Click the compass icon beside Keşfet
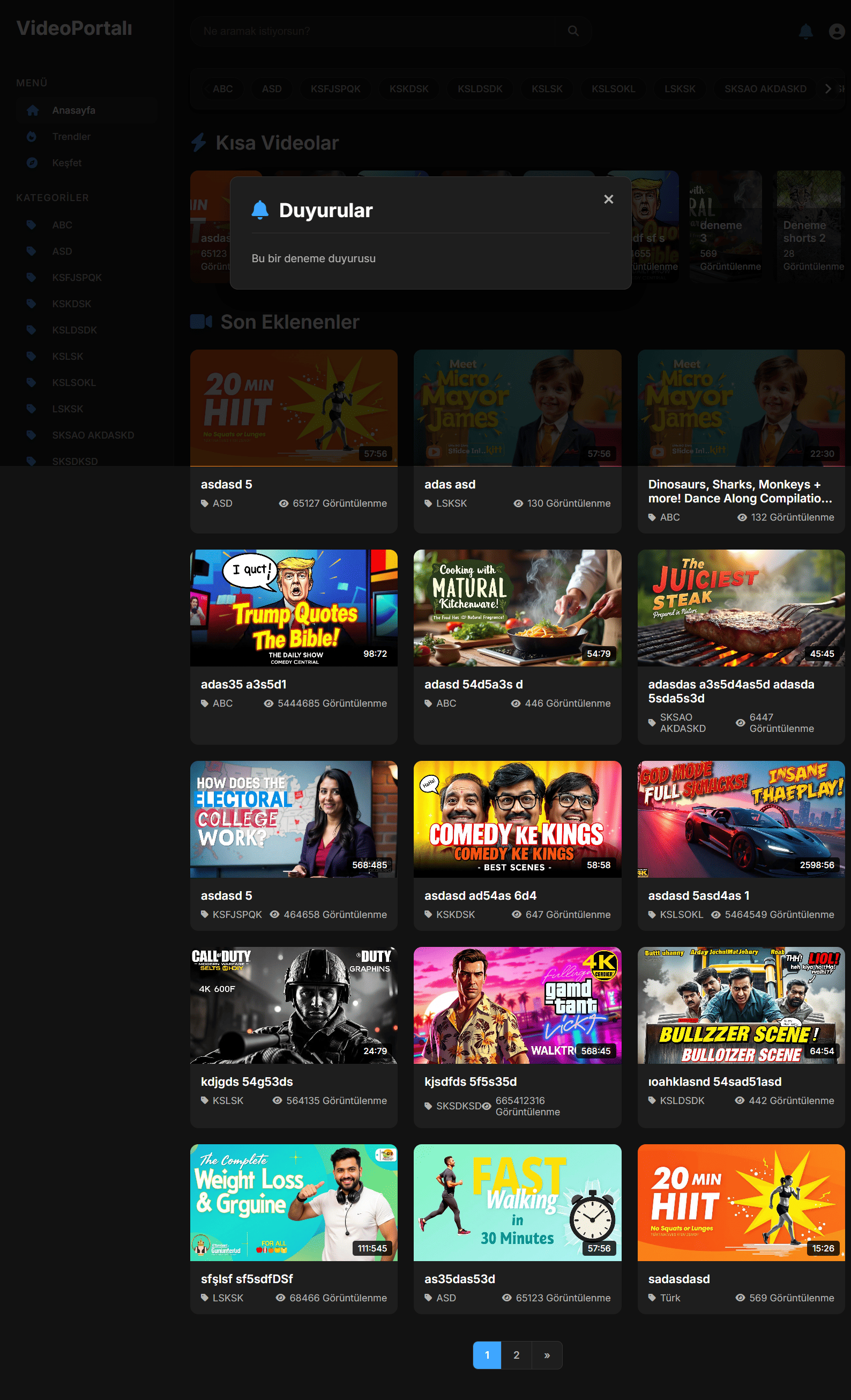This screenshot has height=1400, width=851. [x=32, y=162]
